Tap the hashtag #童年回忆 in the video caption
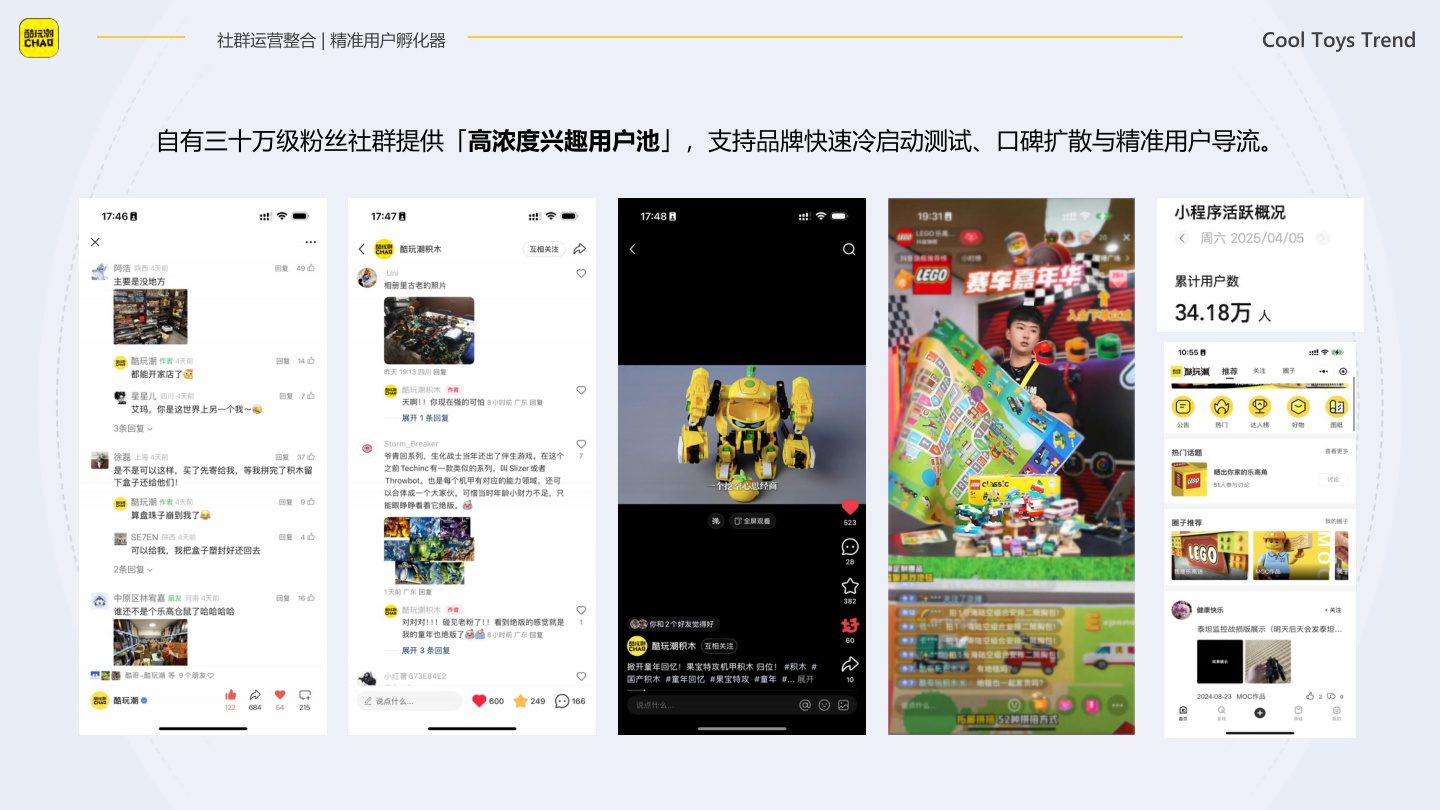The image size is (1440, 810). point(687,679)
